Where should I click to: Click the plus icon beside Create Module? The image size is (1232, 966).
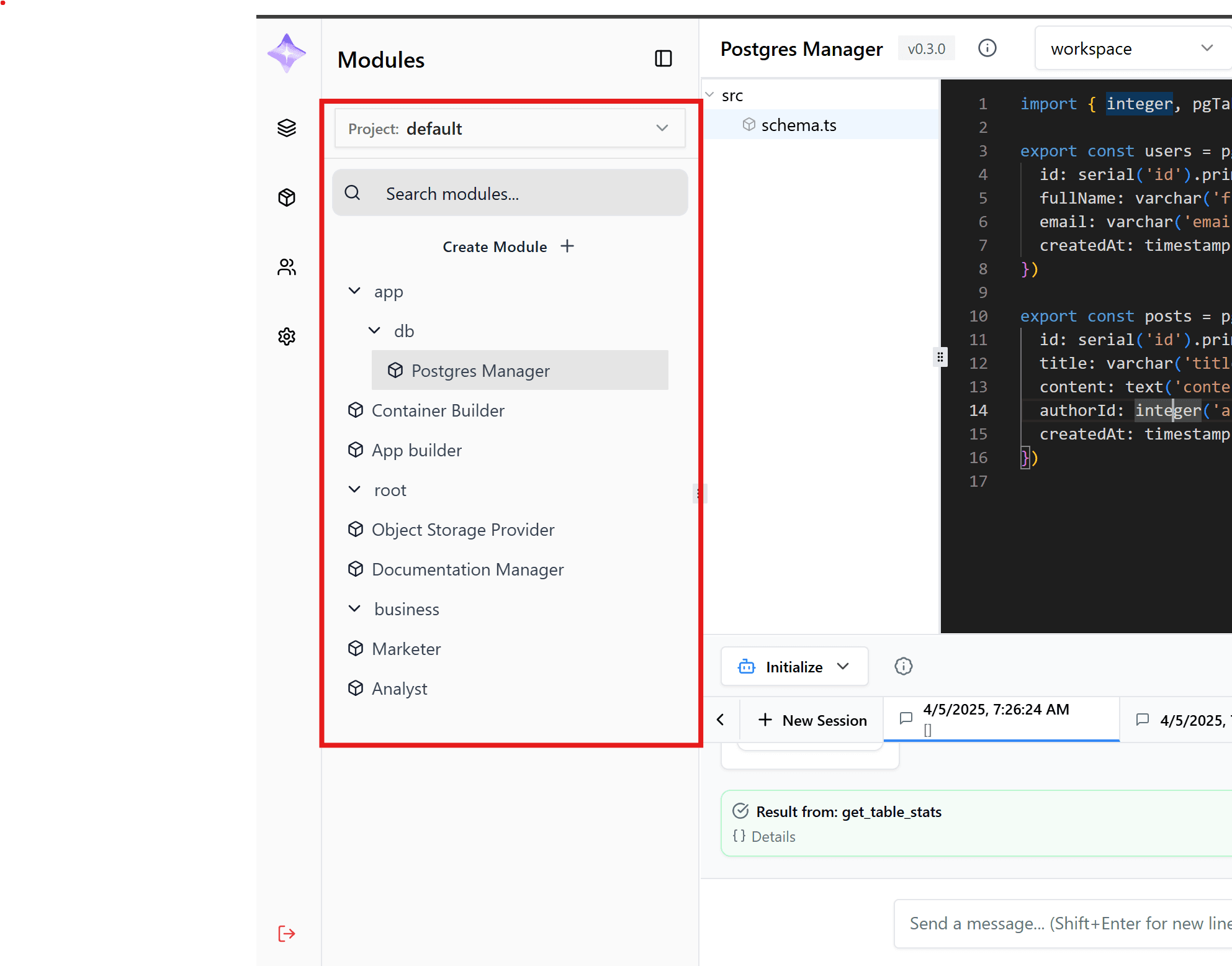tap(567, 246)
